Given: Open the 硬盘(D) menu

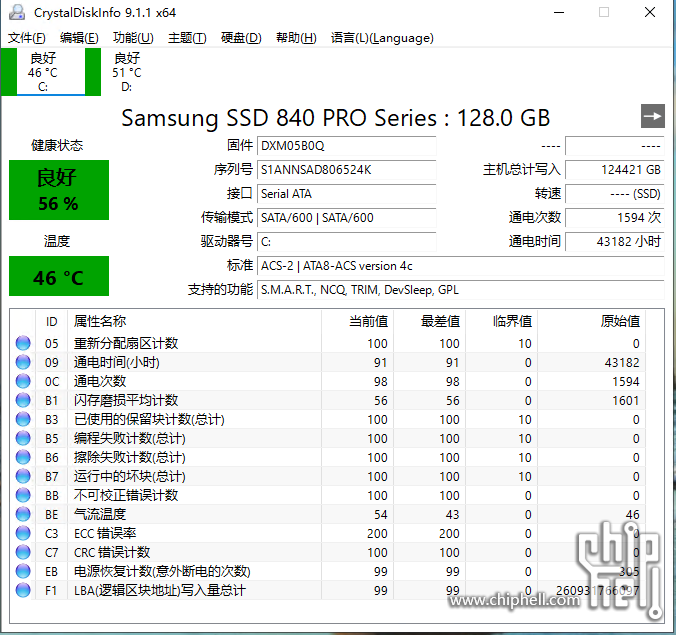Looking at the screenshot, I should (241, 38).
